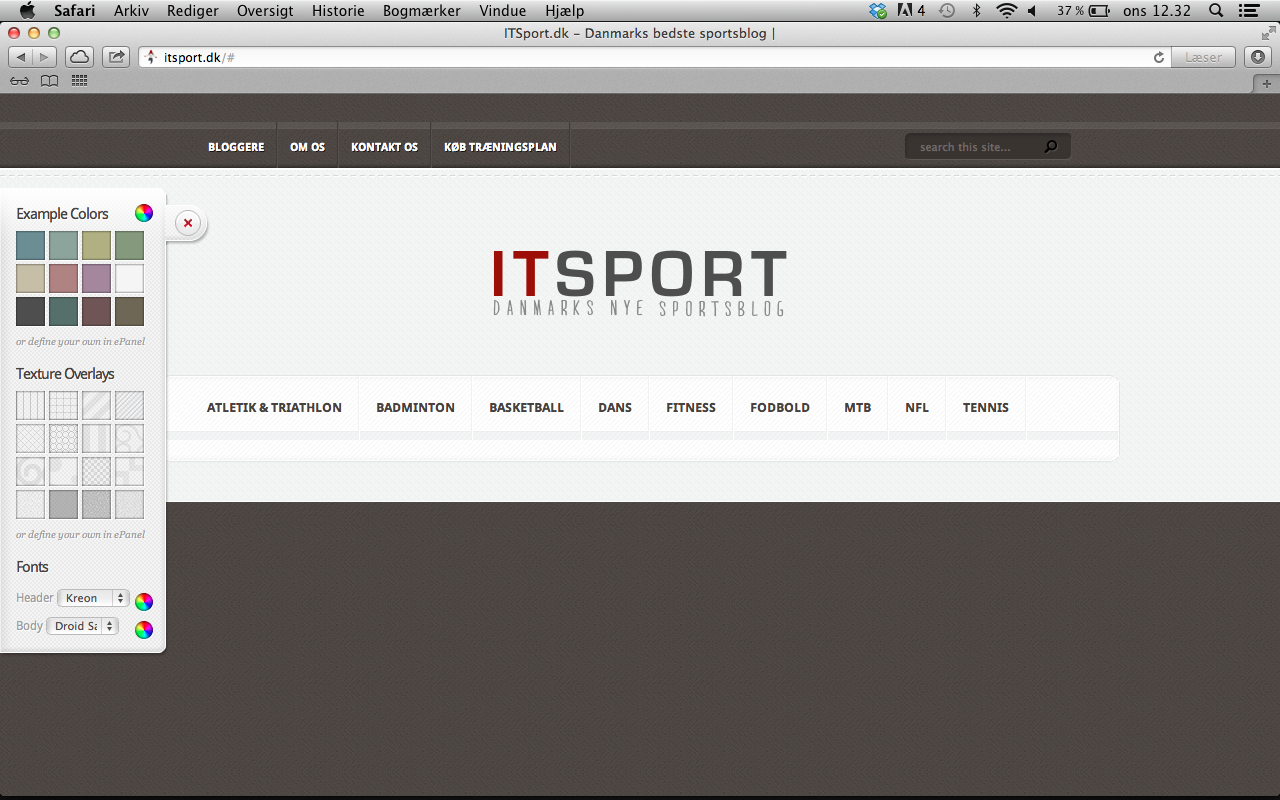
Task: Open the Bogmærker menu in menu bar
Action: click(421, 11)
